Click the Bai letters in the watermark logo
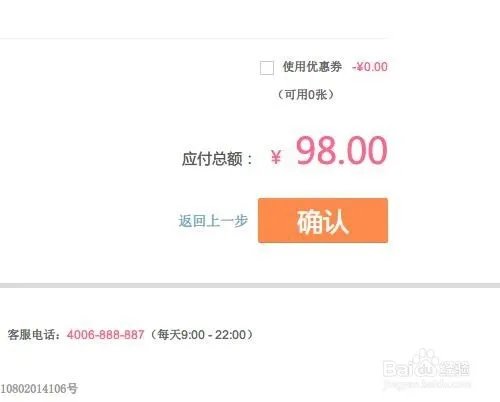The image size is (500, 402). [398, 369]
